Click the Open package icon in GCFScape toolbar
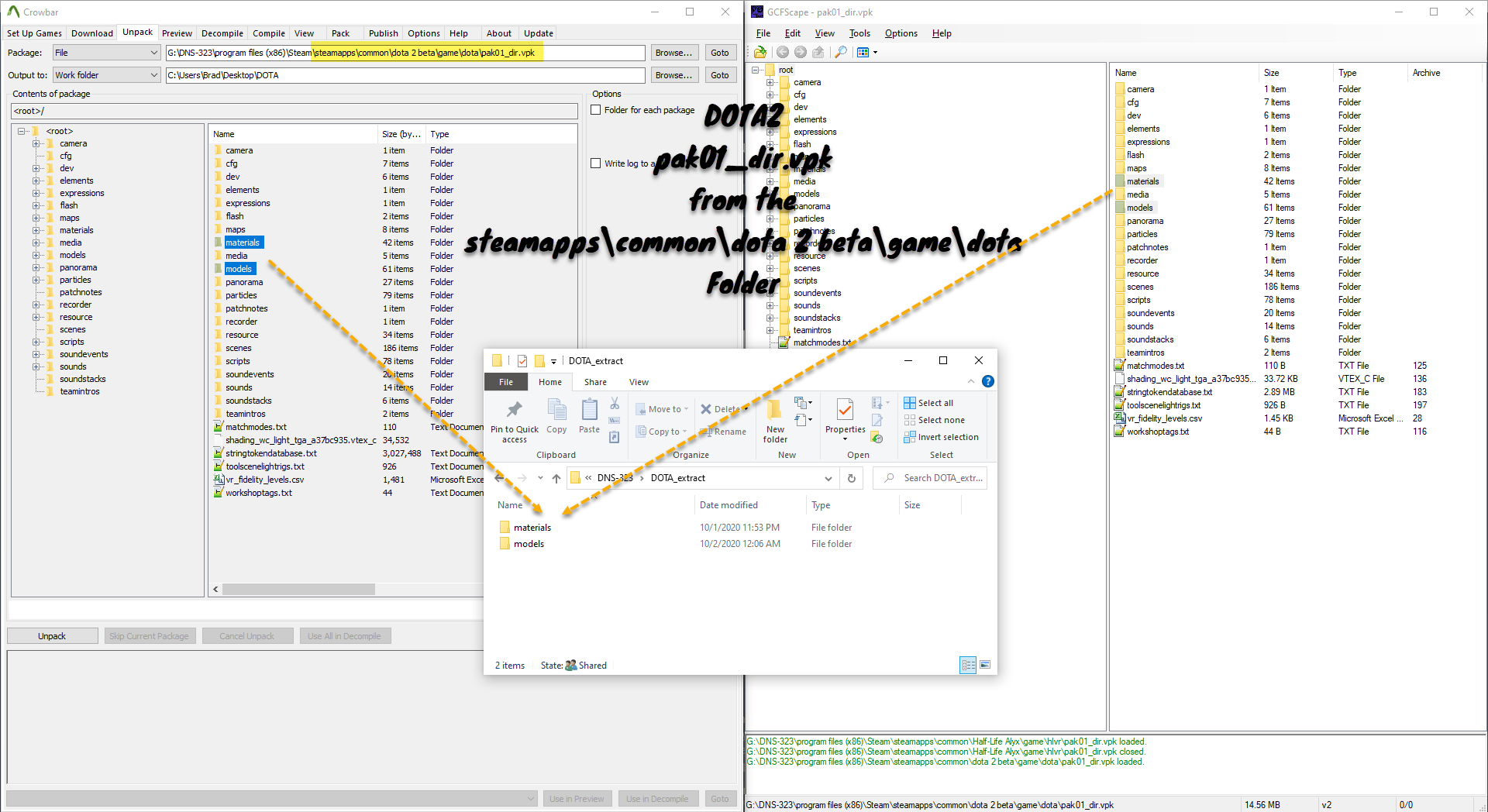 pos(760,52)
